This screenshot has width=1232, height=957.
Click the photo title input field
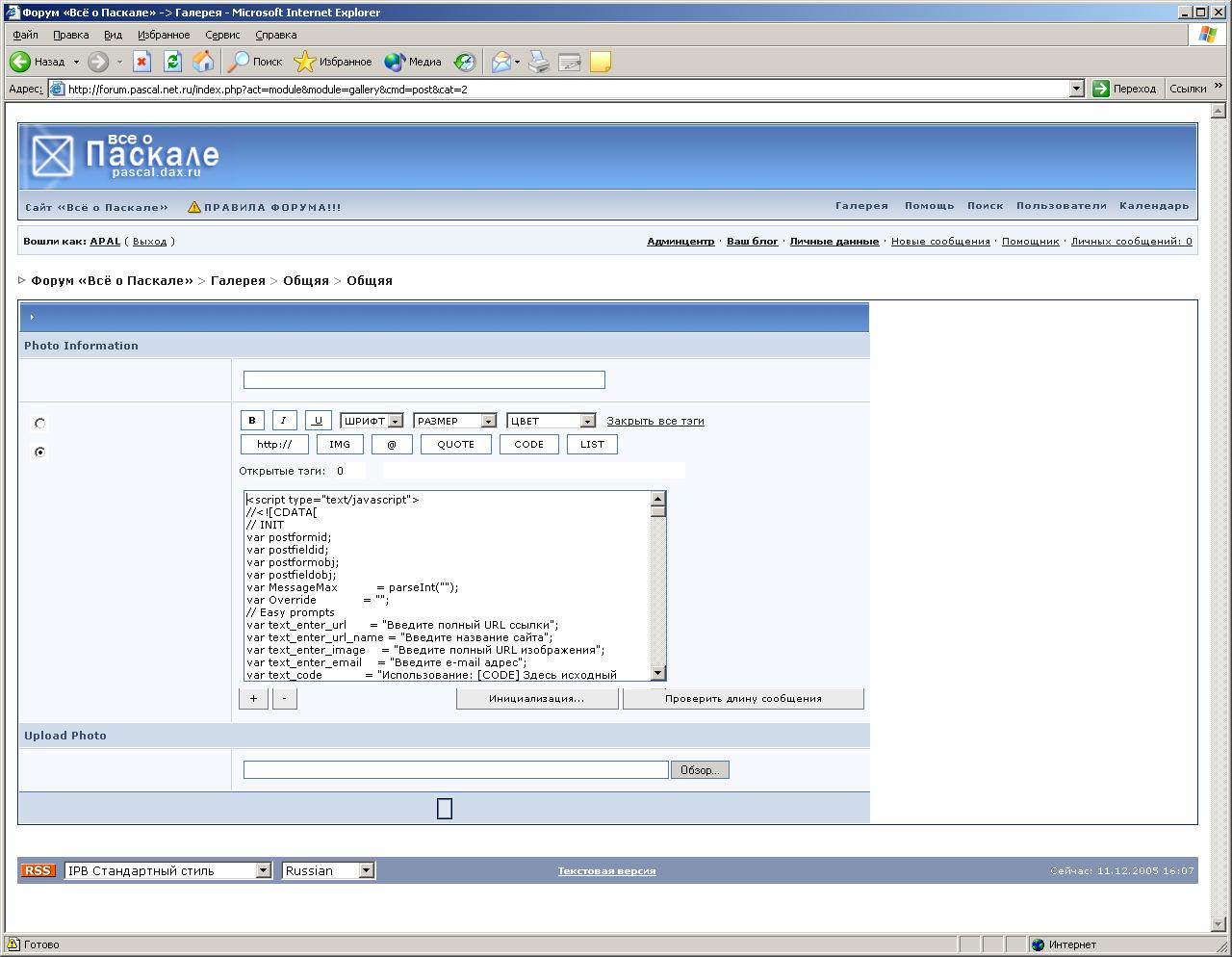point(423,380)
